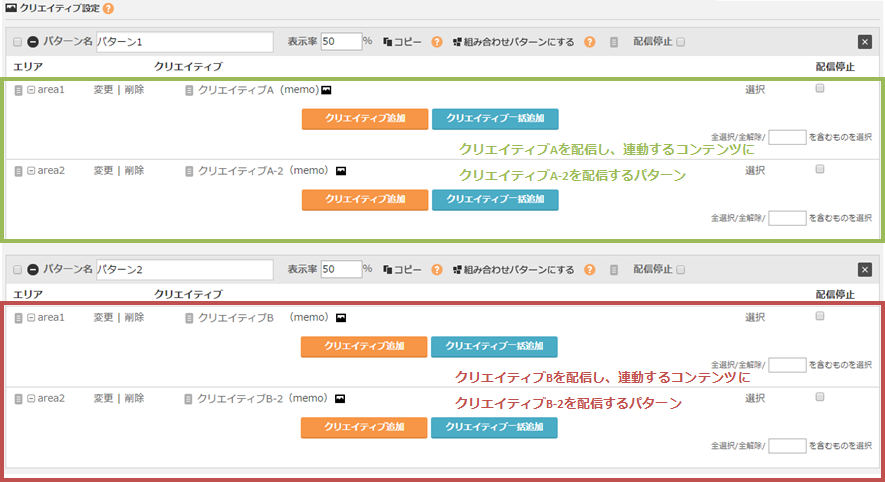Check the 配信停止 box for クリエイティブA-2

820,169
